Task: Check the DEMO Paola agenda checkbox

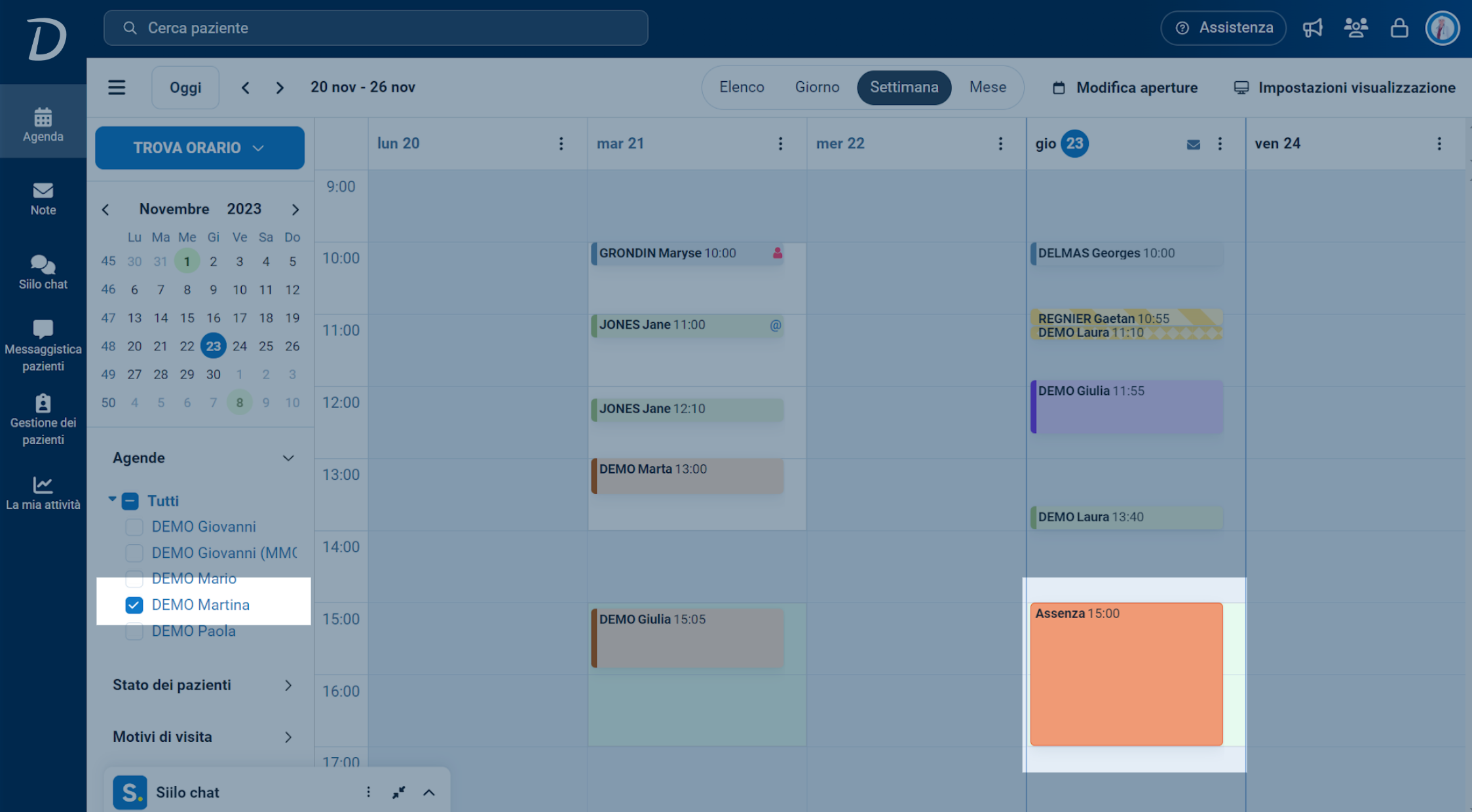Action: click(x=134, y=631)
